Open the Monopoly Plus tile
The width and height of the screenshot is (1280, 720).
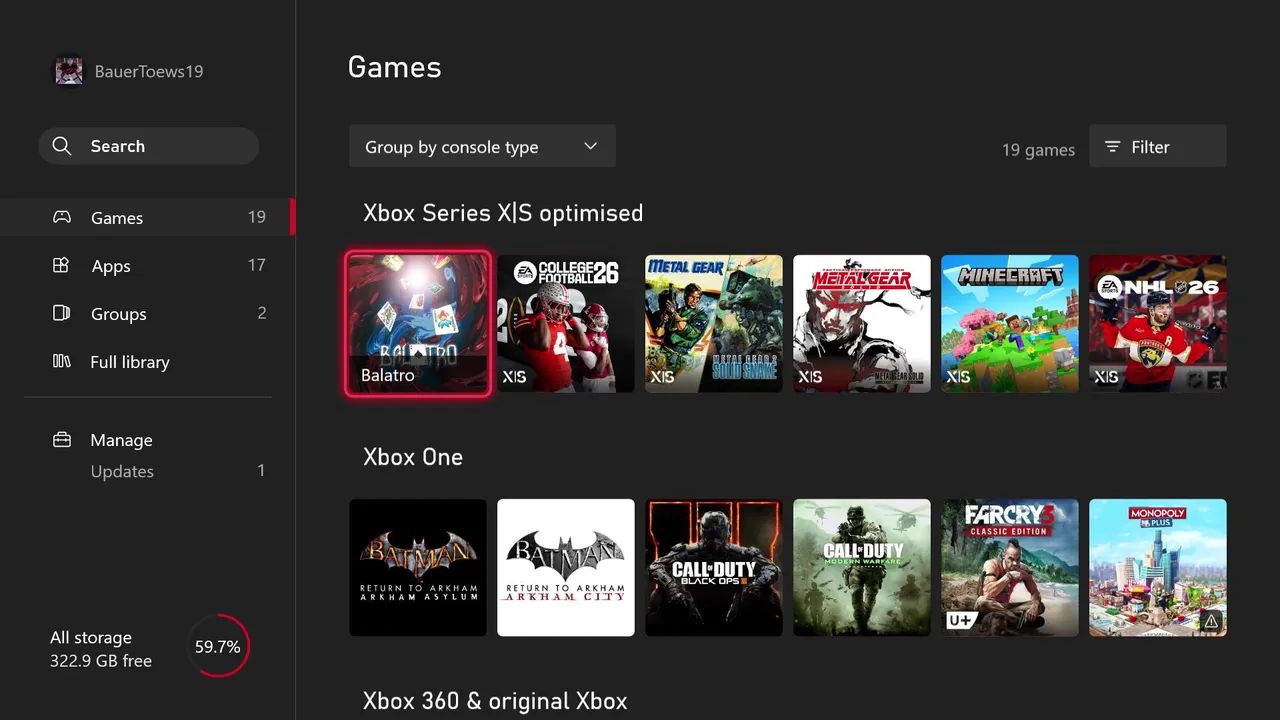(1158, 567)
